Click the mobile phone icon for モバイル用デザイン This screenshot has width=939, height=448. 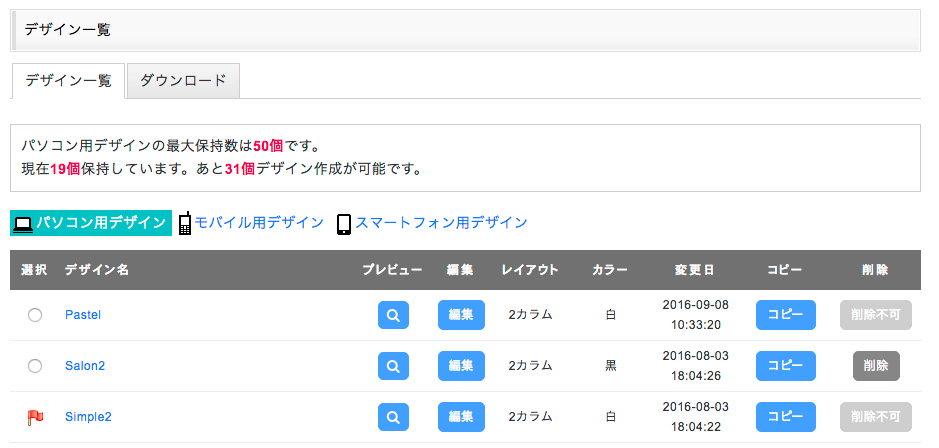click(184, 223)
